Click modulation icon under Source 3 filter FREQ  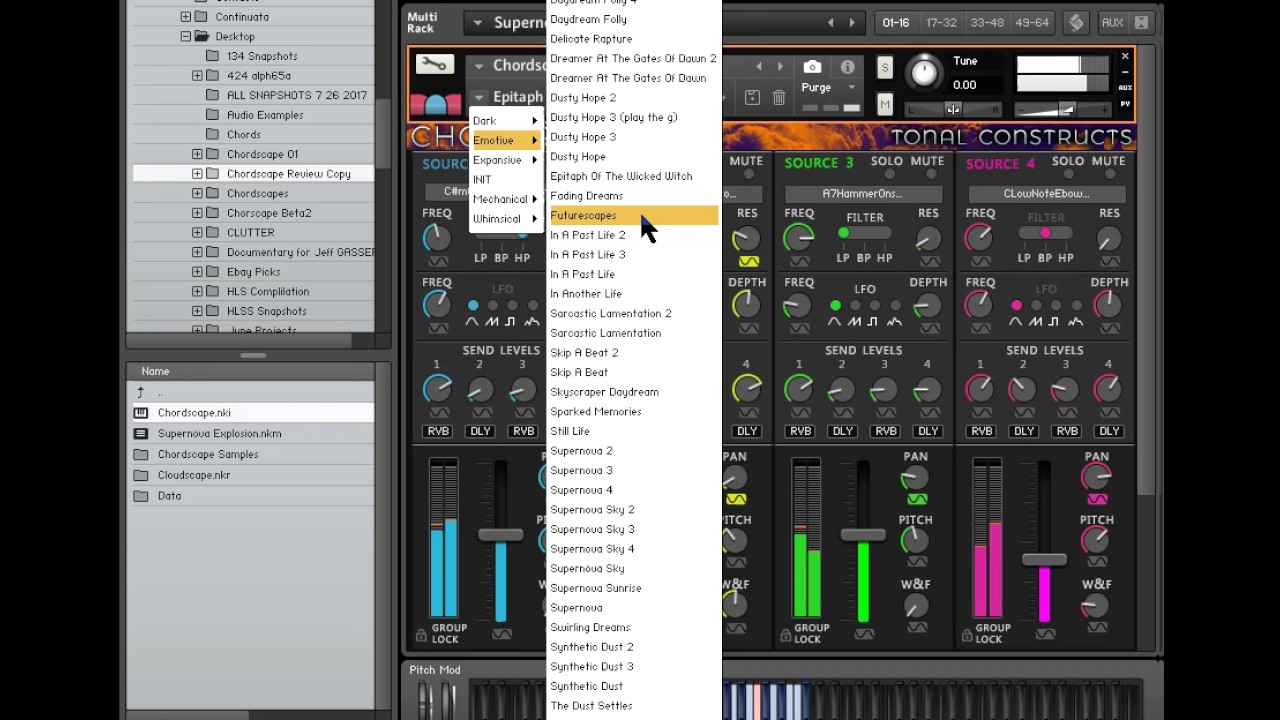(799, 260)
